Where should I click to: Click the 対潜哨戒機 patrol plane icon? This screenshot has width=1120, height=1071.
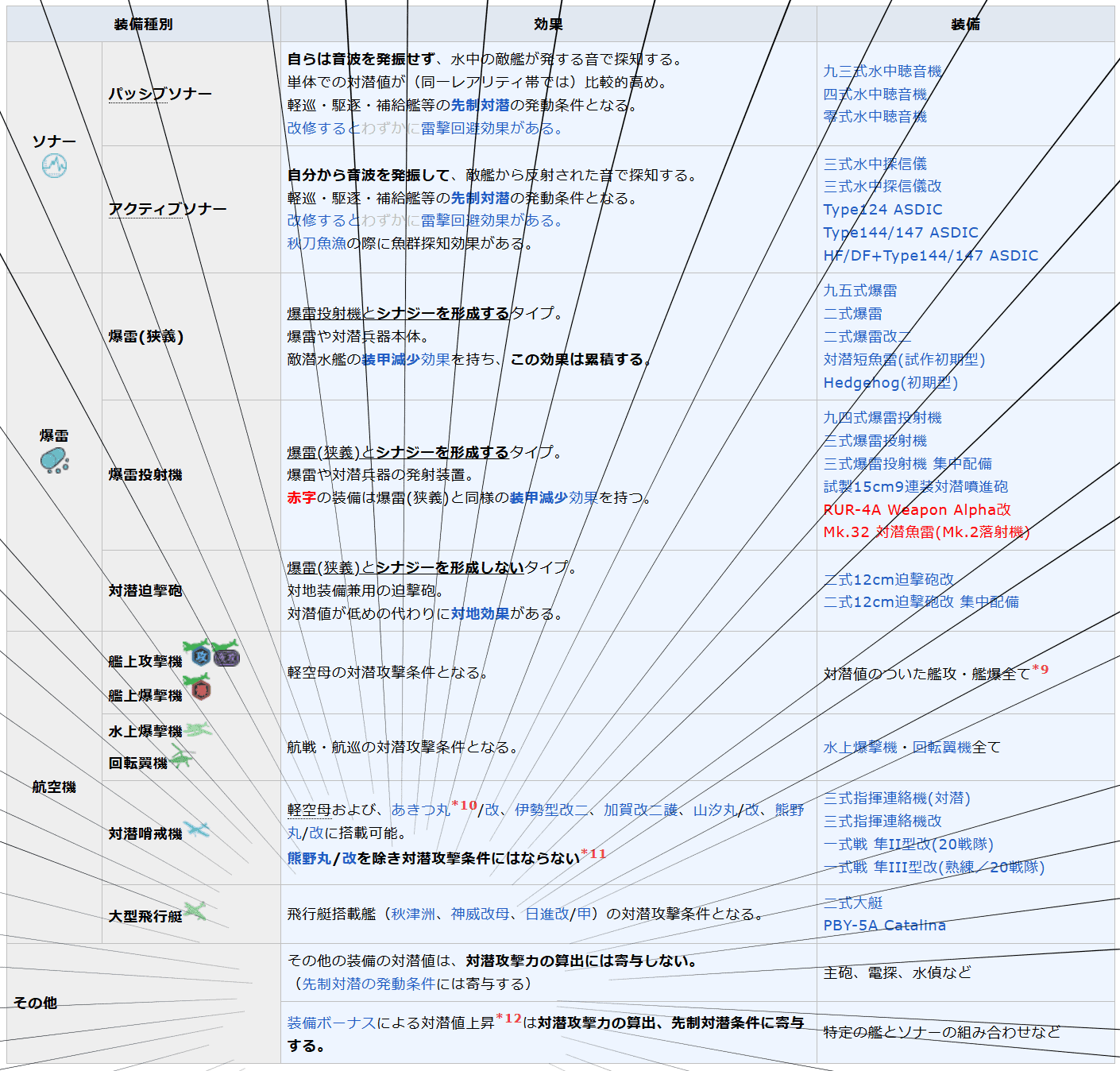tap(197, 830)
